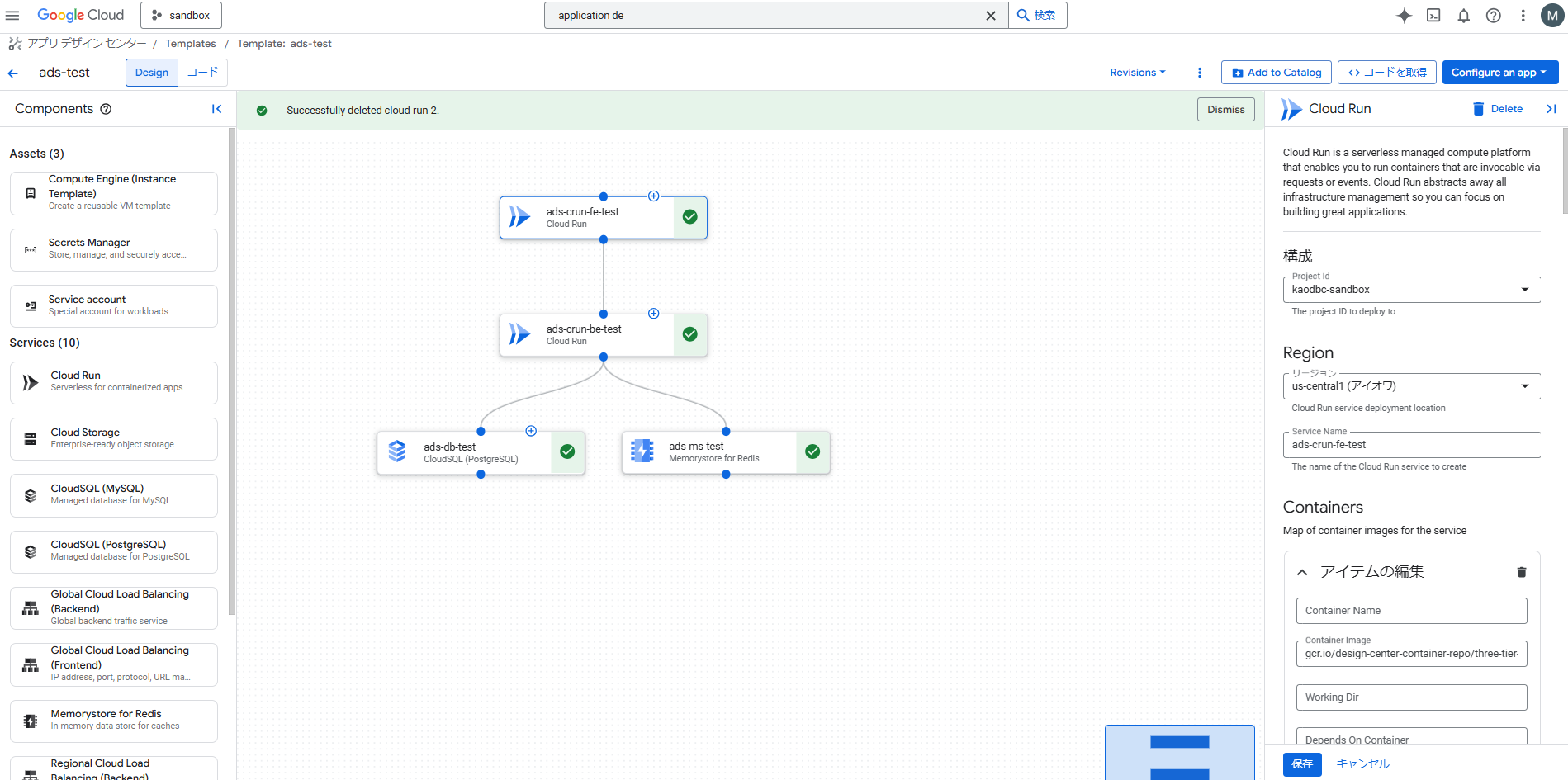This screenshot has height=780, width=1568.
Task: Open the Revisions dropdown
Action: click(1137, 73)
